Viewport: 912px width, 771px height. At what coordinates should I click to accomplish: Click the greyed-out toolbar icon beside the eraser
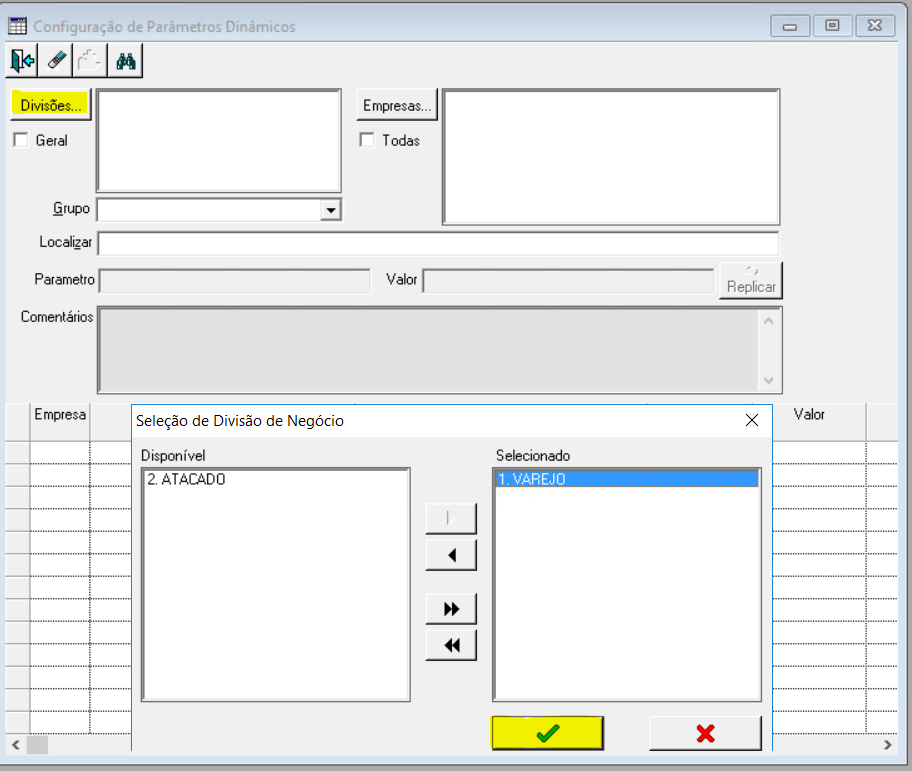click(90, 60)
